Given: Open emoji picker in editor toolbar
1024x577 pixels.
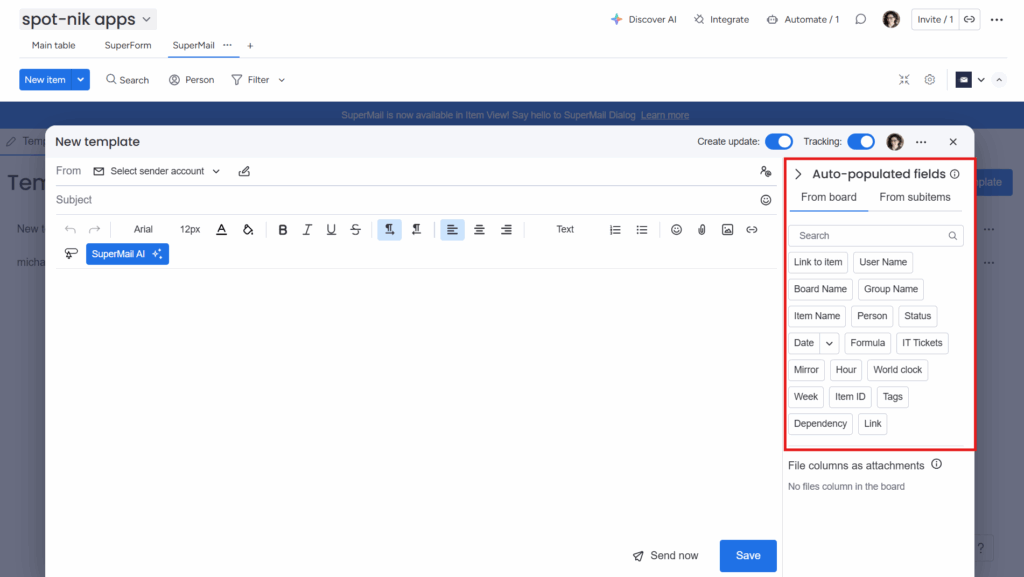Looking at the screenshot, I should point(677,230).
